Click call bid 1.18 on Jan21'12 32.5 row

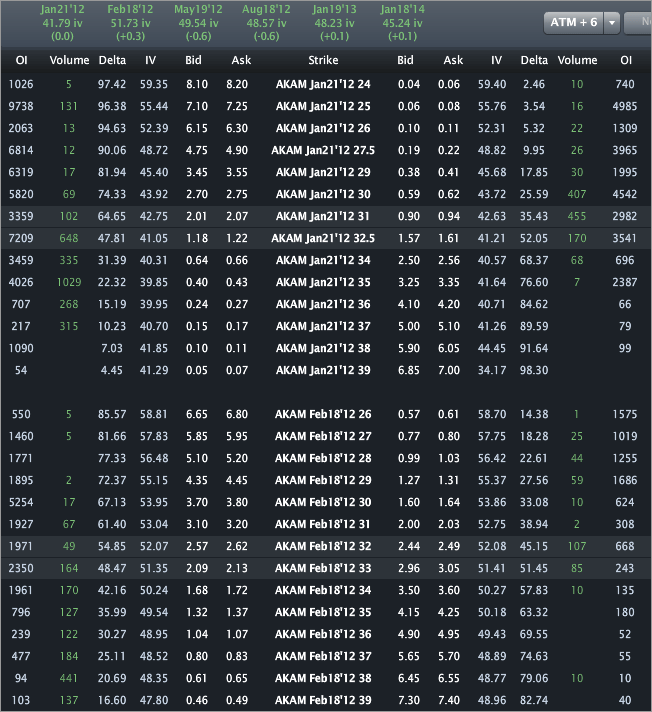[x=197, y=238]
